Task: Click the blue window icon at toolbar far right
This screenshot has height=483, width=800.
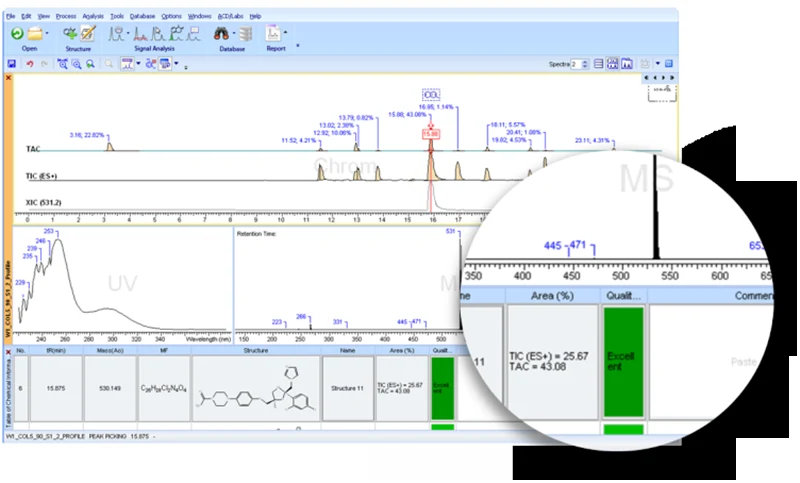Action: tap(669, 64)
